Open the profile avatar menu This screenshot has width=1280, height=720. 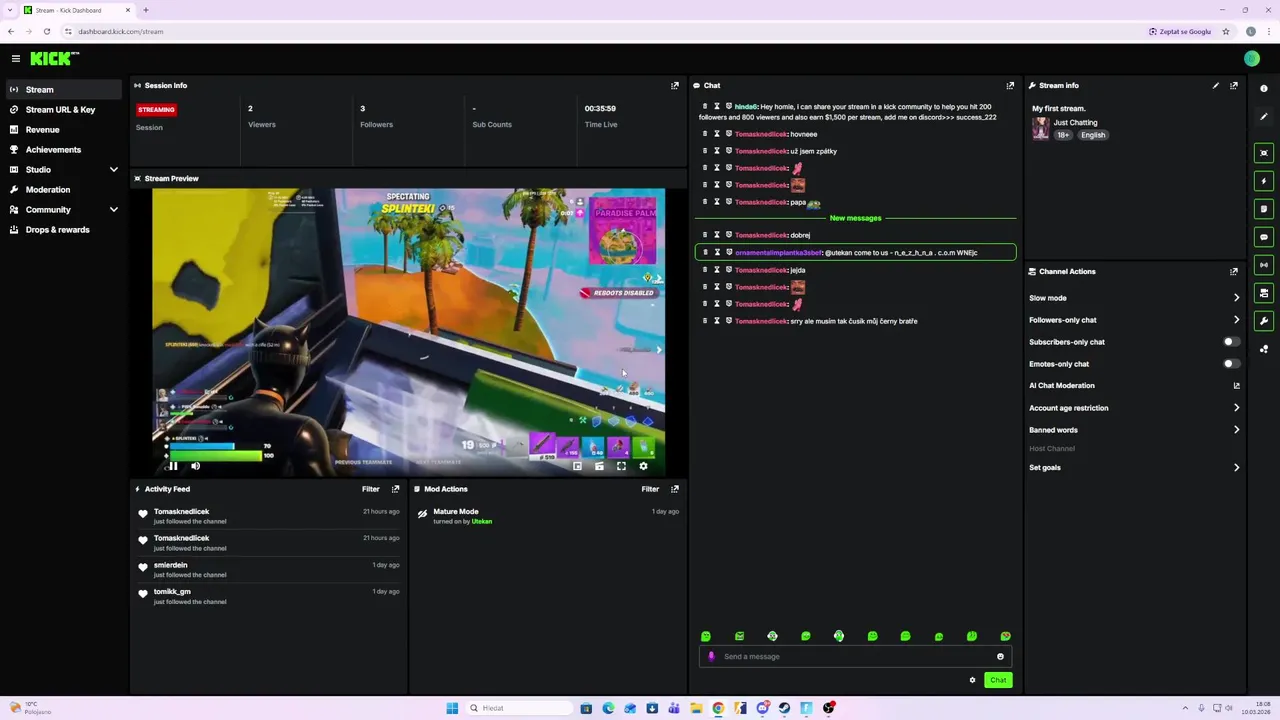tap(1252, 59)
